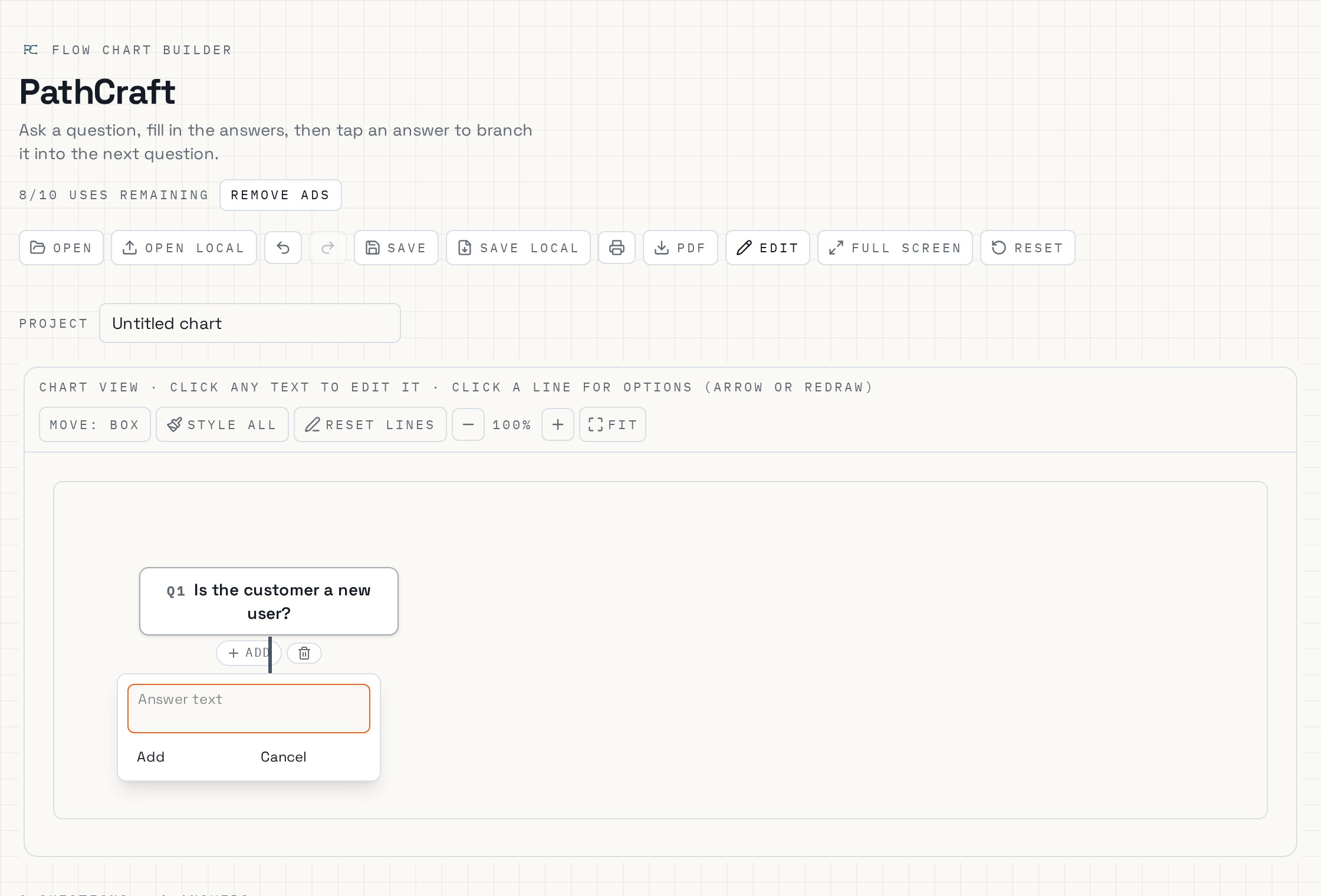Click Open Local upload button

coord(184,248)
